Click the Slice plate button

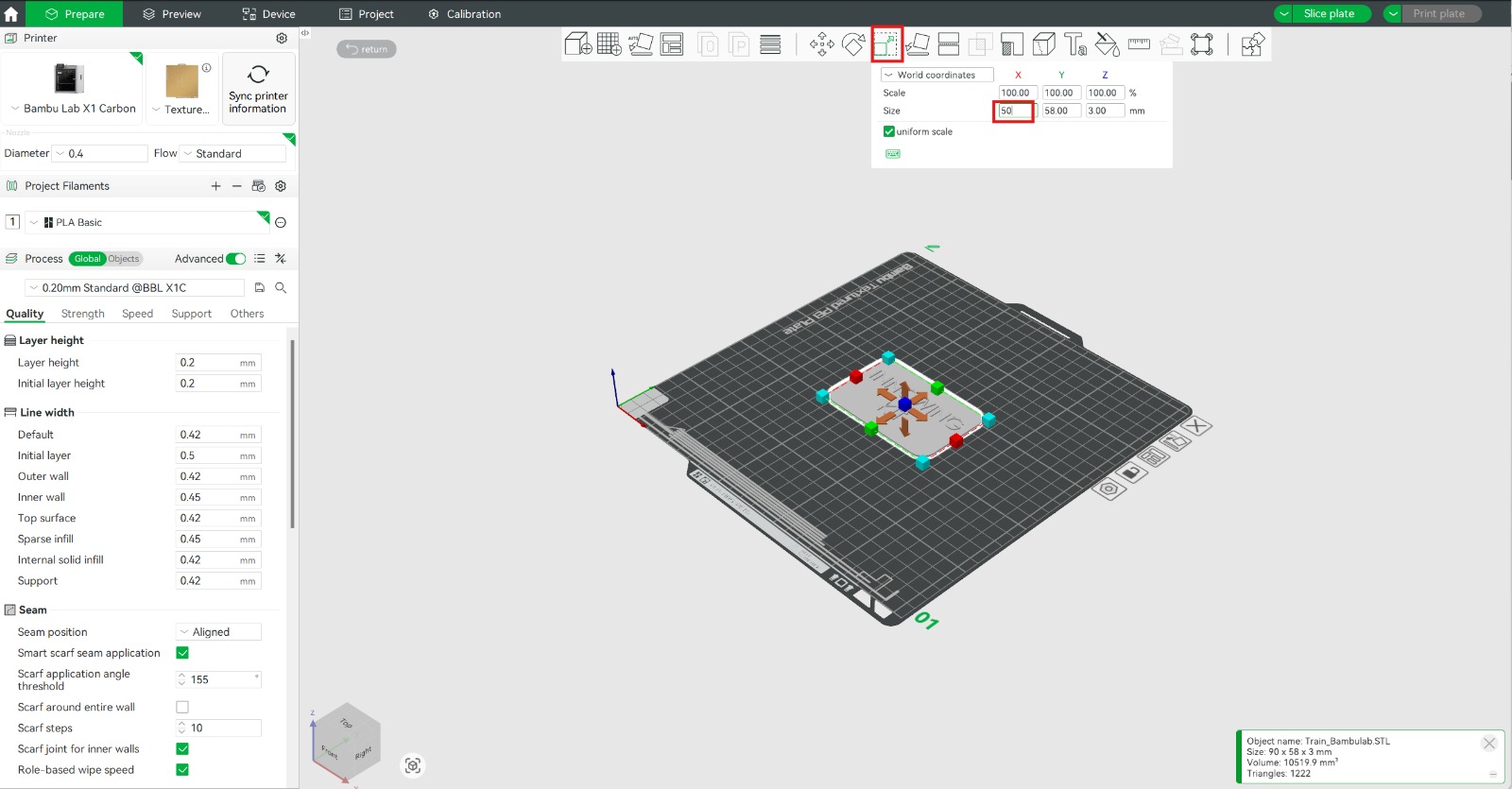(x=1329, y=14)
